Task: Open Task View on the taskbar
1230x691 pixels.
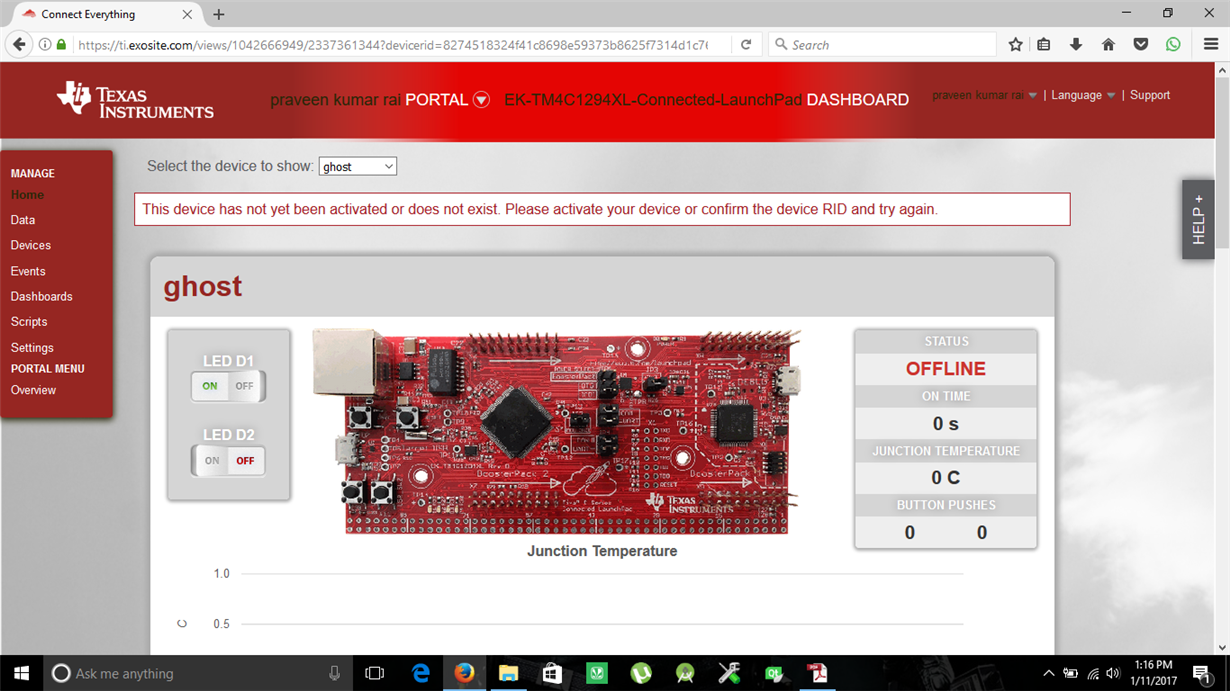Action: [x=375, y=673]
